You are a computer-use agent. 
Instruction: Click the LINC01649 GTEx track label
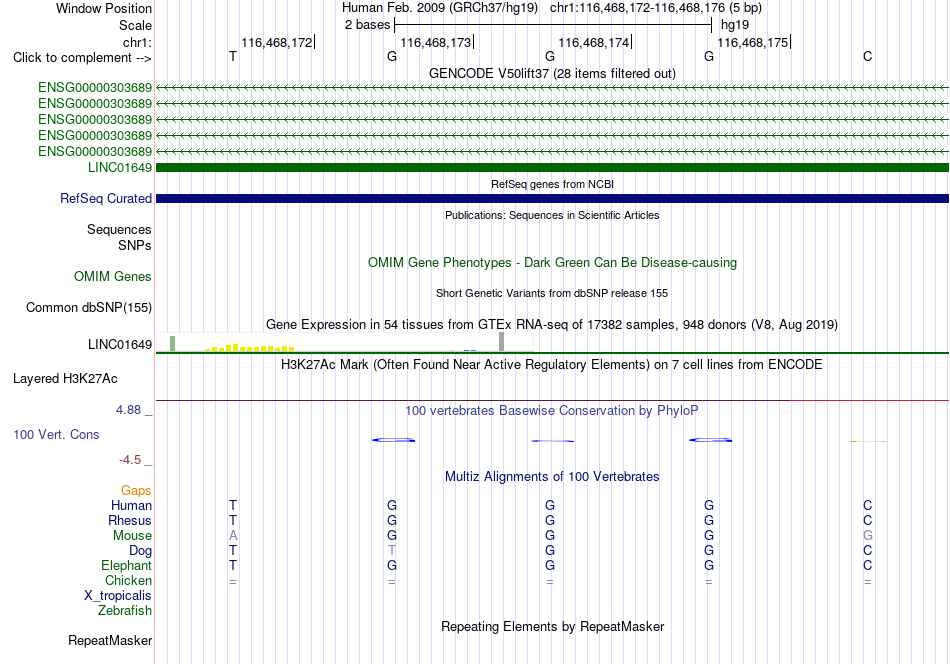pyautogui.click(x=119, y=345)
